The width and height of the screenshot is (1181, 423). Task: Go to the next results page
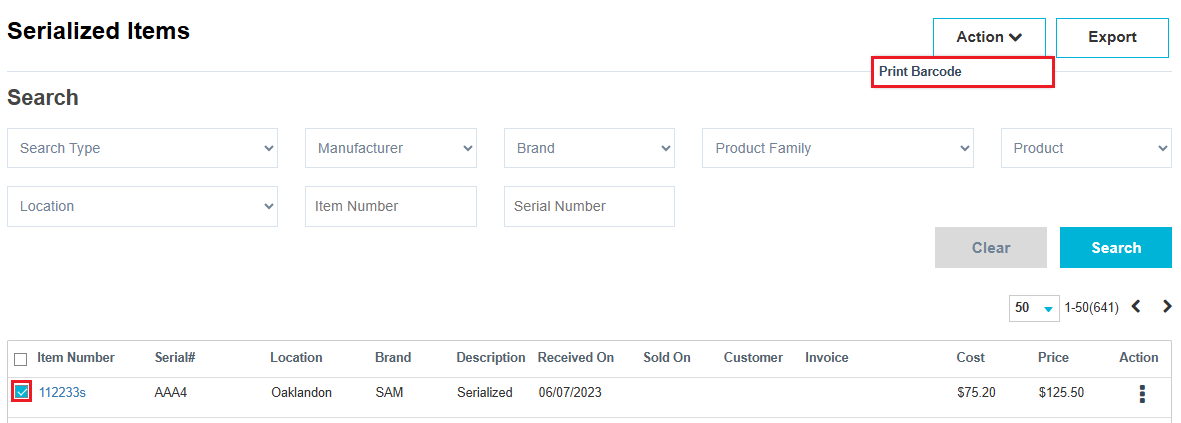pos(1167,307)
